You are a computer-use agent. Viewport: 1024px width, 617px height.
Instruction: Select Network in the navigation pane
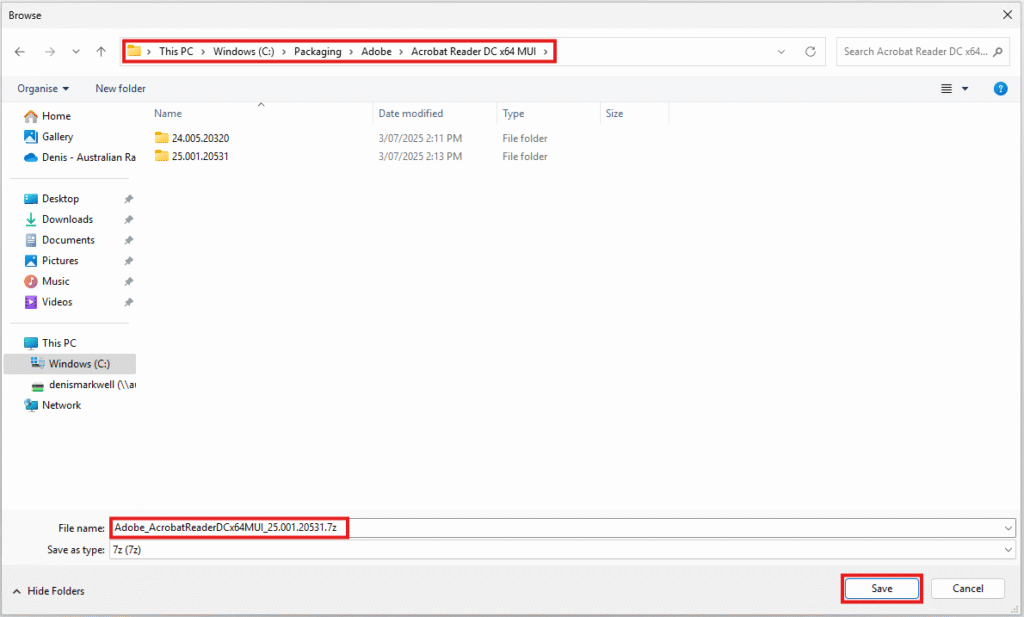pos(61,405)
